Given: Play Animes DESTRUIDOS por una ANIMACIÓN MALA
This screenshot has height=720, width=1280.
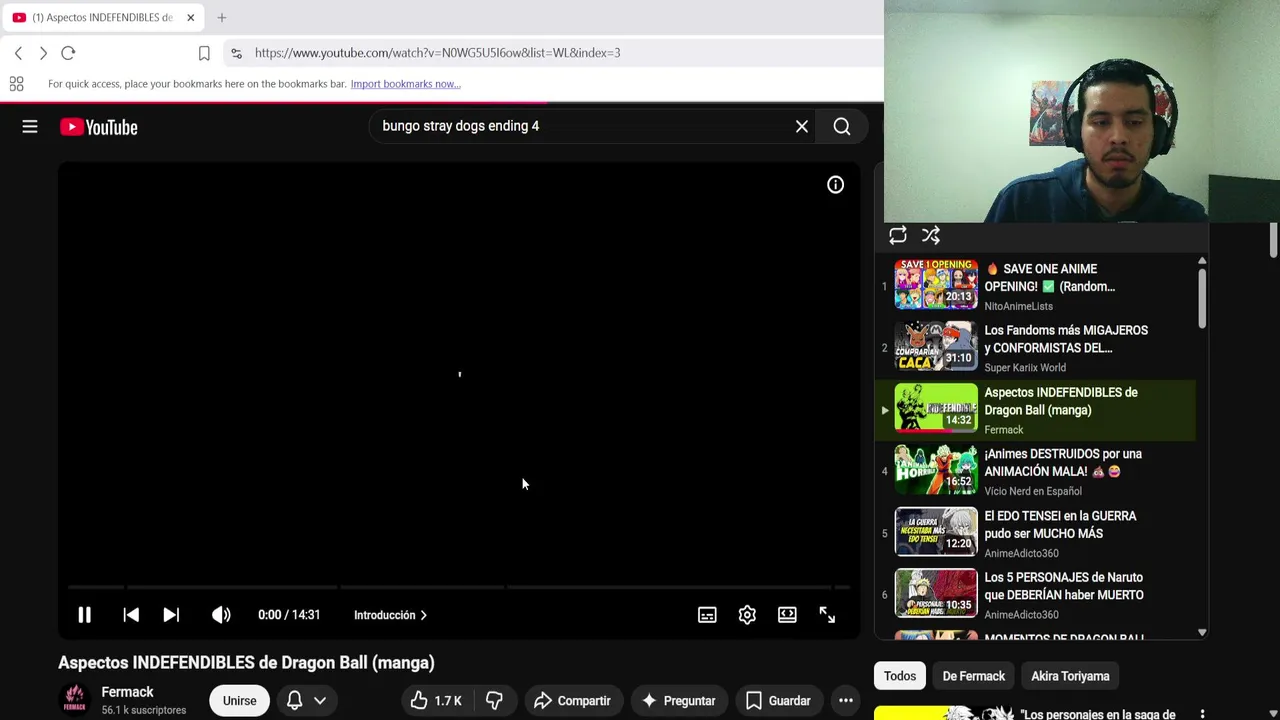Looking at the screenshot, I should 1035,472.
